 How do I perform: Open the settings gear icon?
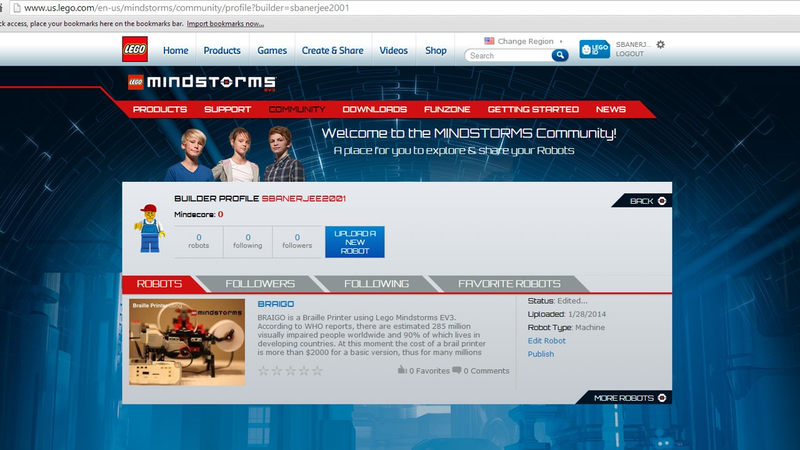(x=660, y=44)
